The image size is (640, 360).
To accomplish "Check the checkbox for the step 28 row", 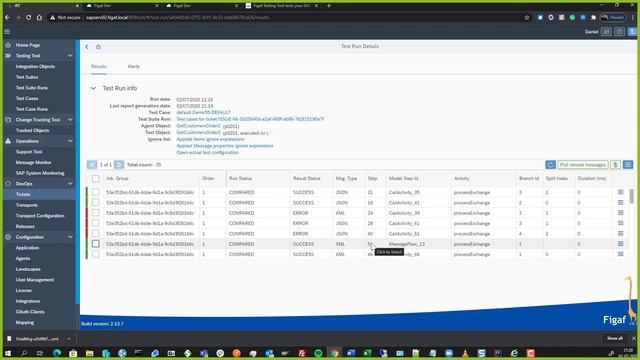I will tap(96, 223).
